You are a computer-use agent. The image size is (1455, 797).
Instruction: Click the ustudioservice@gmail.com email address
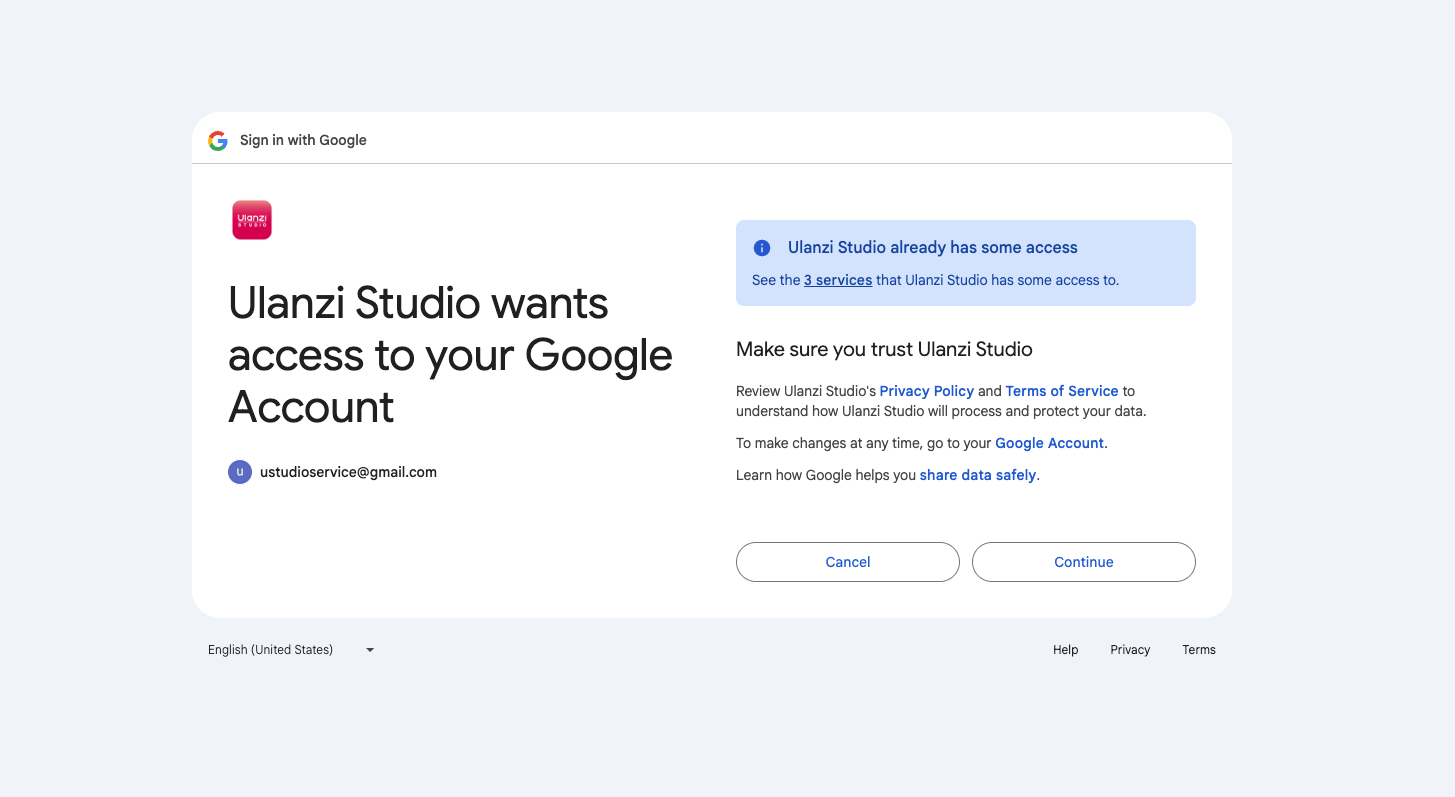coord(348,472)
